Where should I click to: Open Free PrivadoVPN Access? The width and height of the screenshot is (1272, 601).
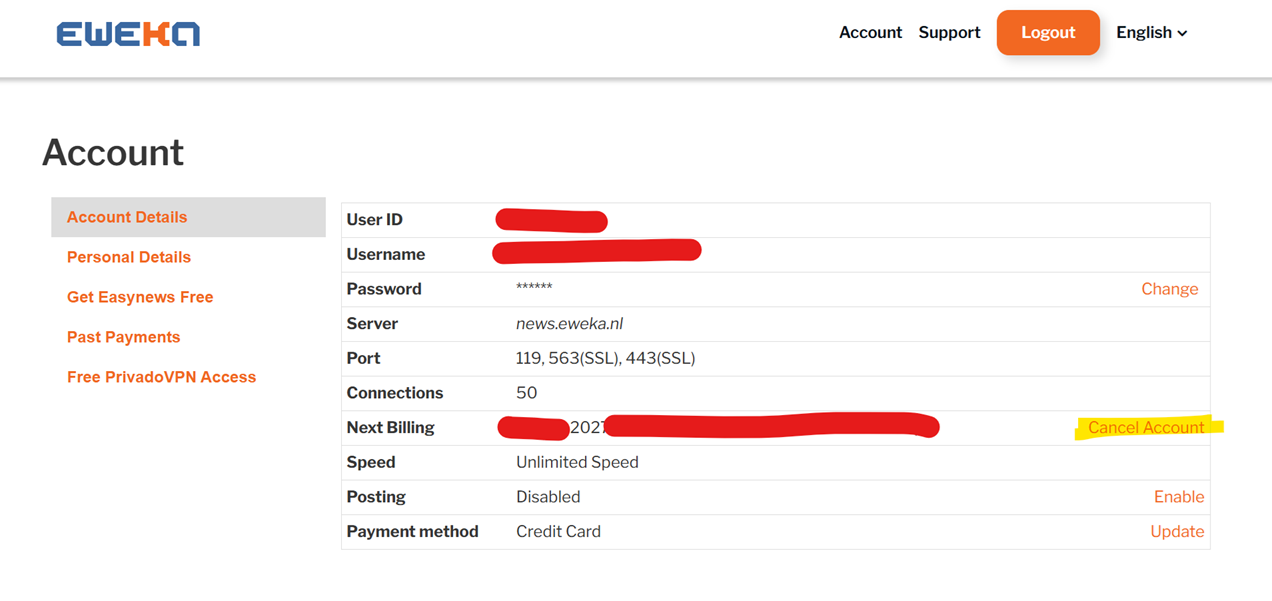tap(162, 377)
